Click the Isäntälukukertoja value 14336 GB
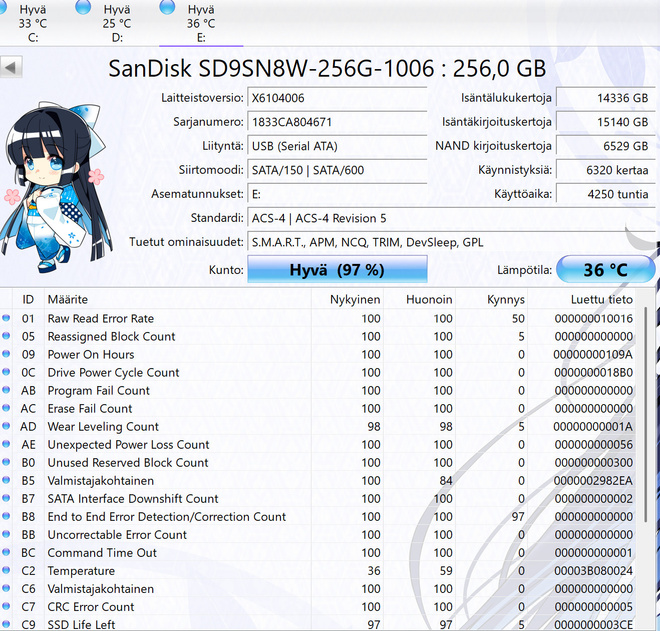The image size is (660, 631). tap(606, 98)
